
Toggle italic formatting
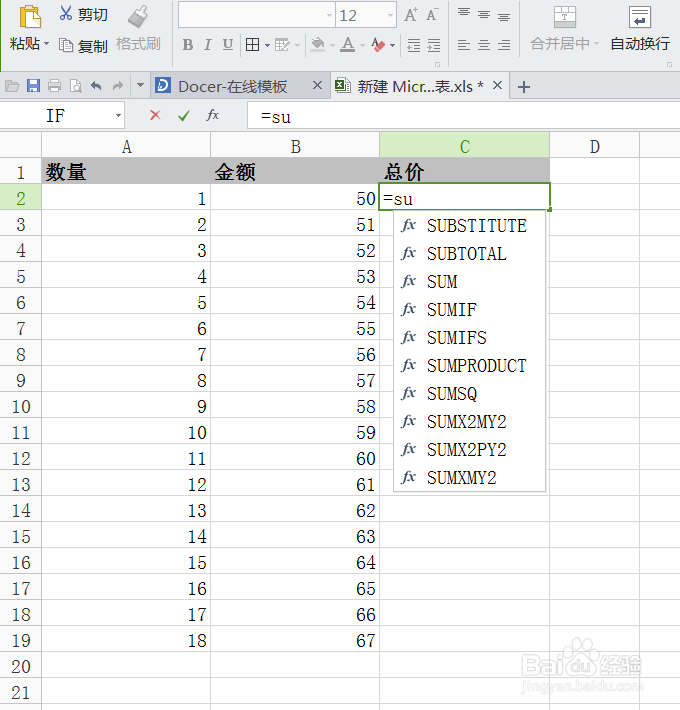coord(207,45)
